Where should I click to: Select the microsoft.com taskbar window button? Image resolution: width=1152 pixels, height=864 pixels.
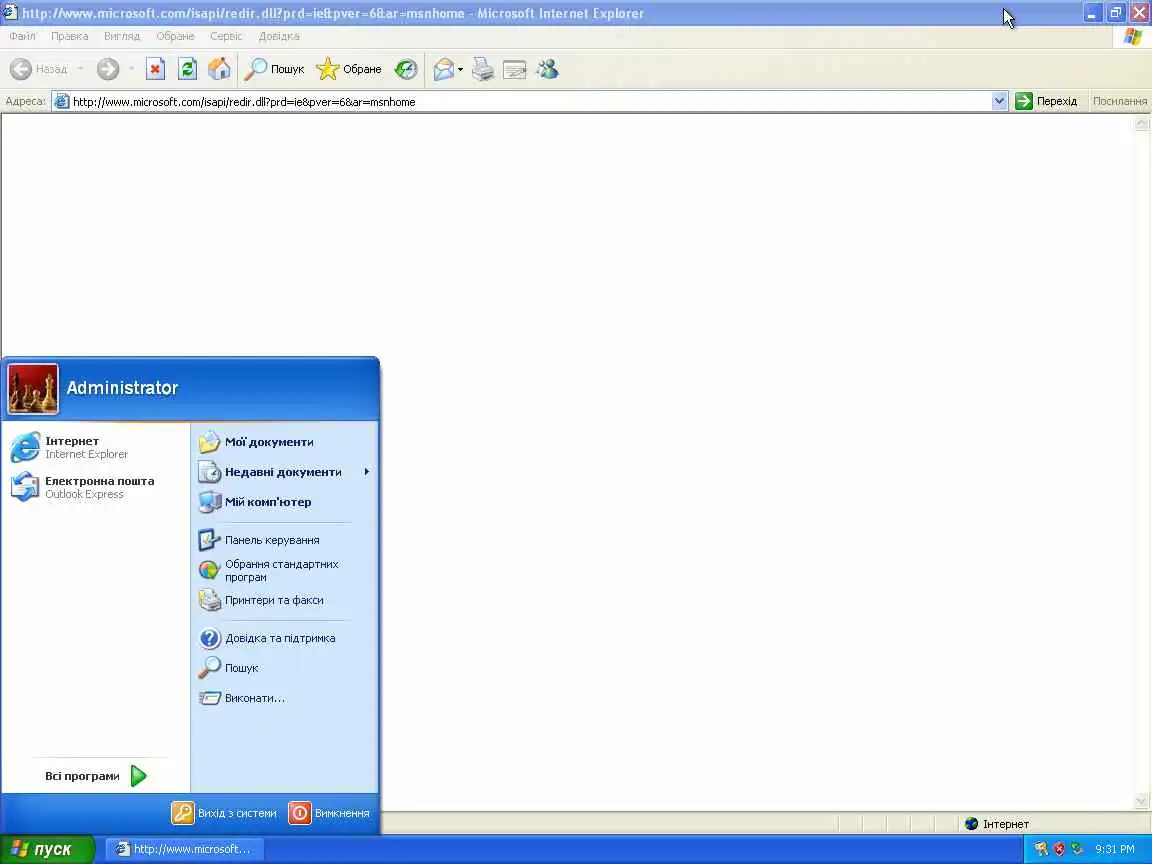[184, 849]
